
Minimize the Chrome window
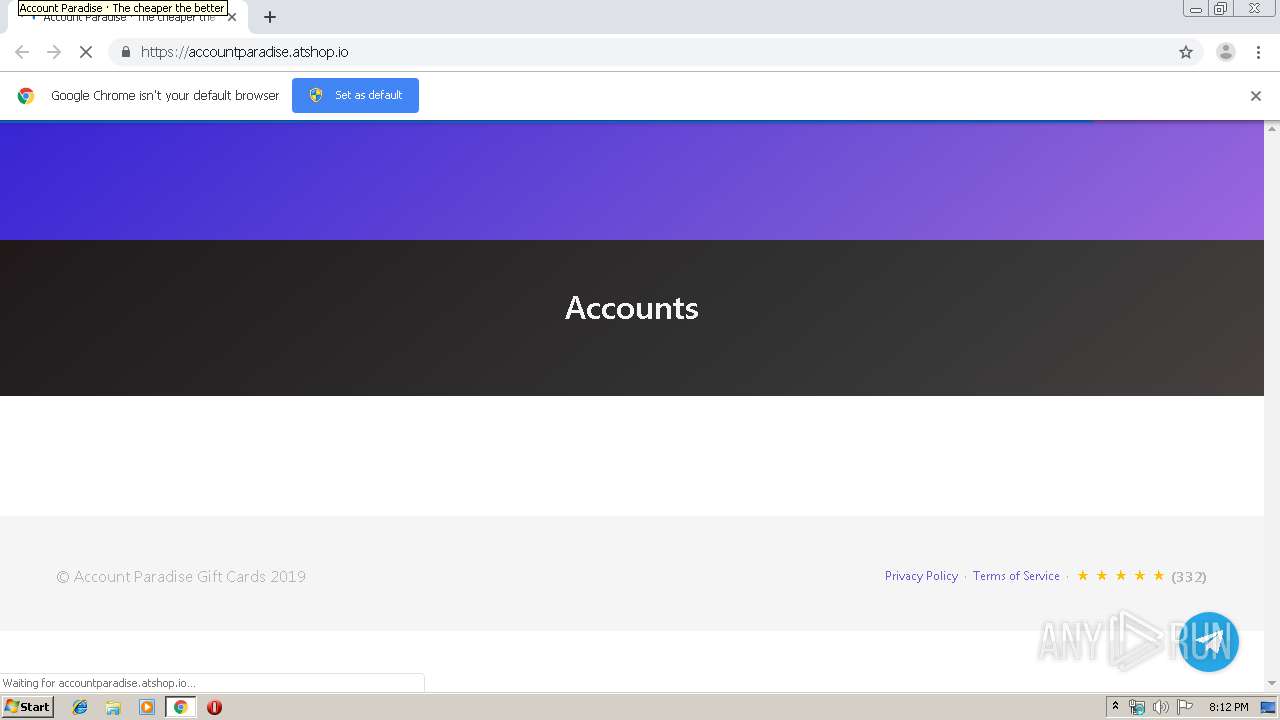coord(1196,9)
